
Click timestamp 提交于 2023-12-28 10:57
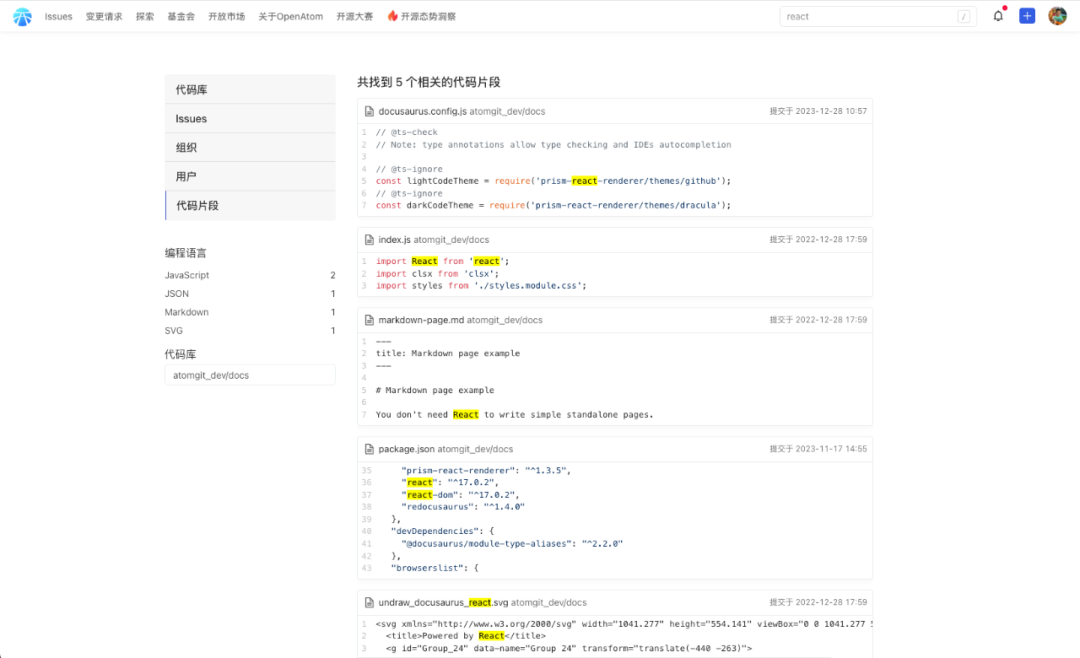(x=818, y=111)
